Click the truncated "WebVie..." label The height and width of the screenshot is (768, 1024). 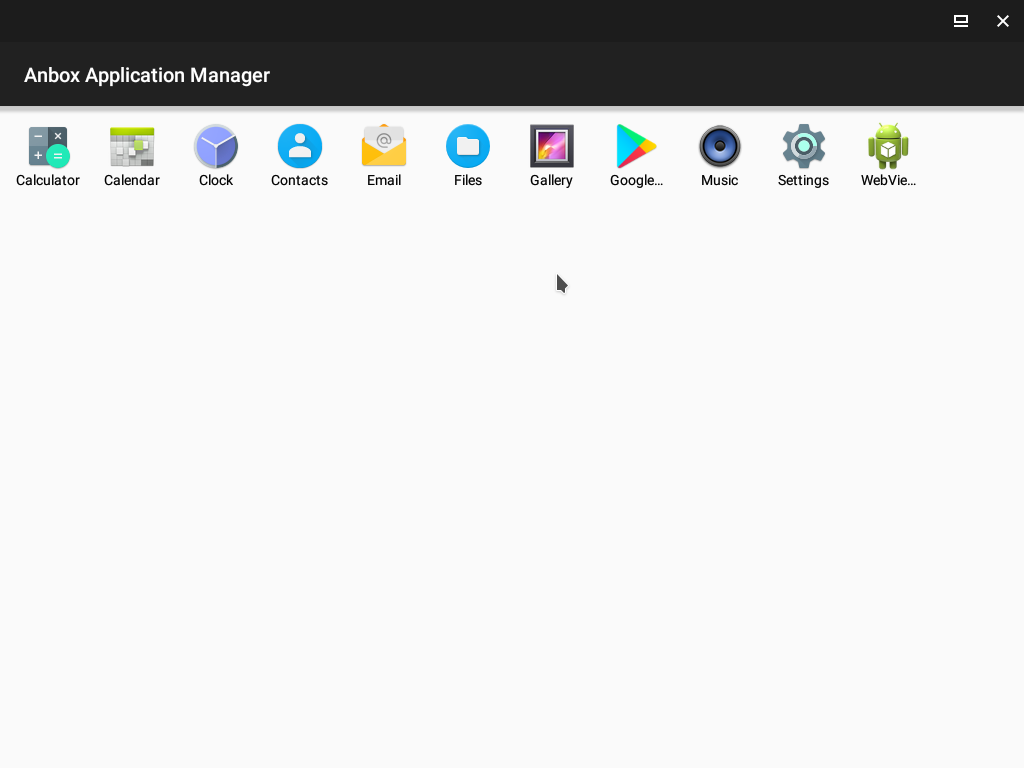click(888, 181)
